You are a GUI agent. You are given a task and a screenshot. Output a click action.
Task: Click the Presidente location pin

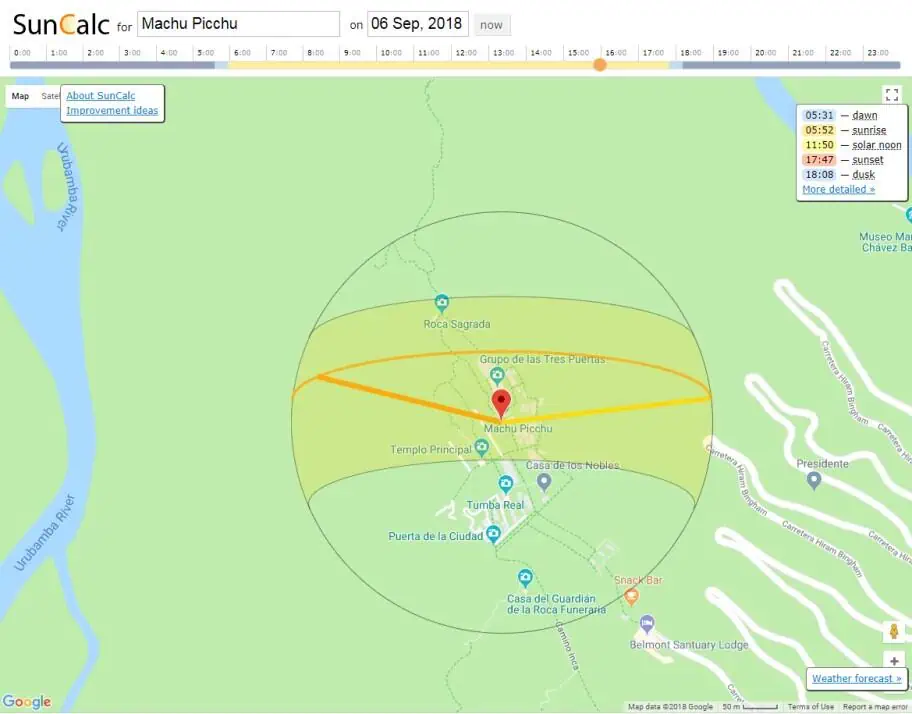click(x=814, y=481)
